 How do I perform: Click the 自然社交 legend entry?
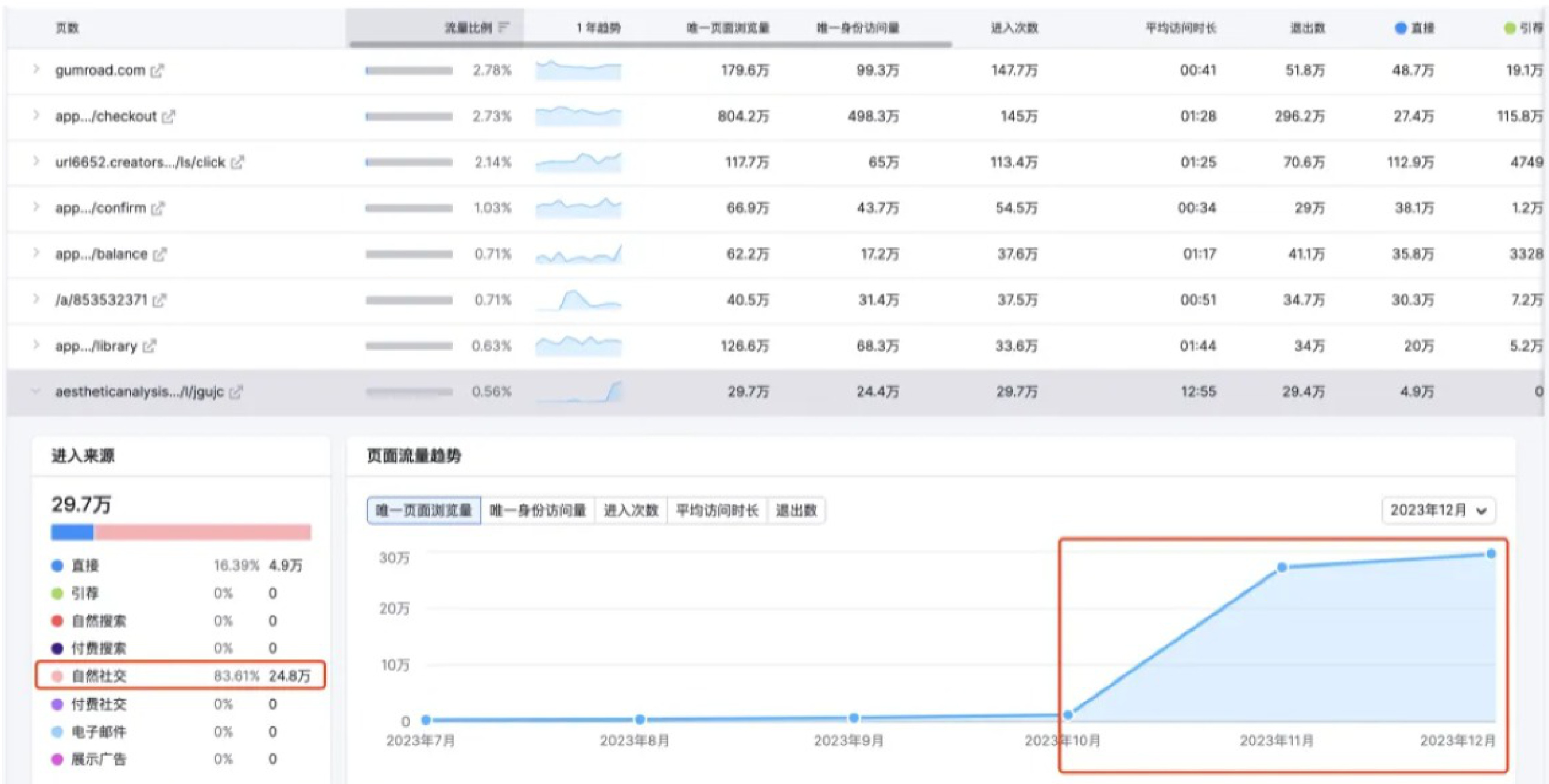click(99, 676)
